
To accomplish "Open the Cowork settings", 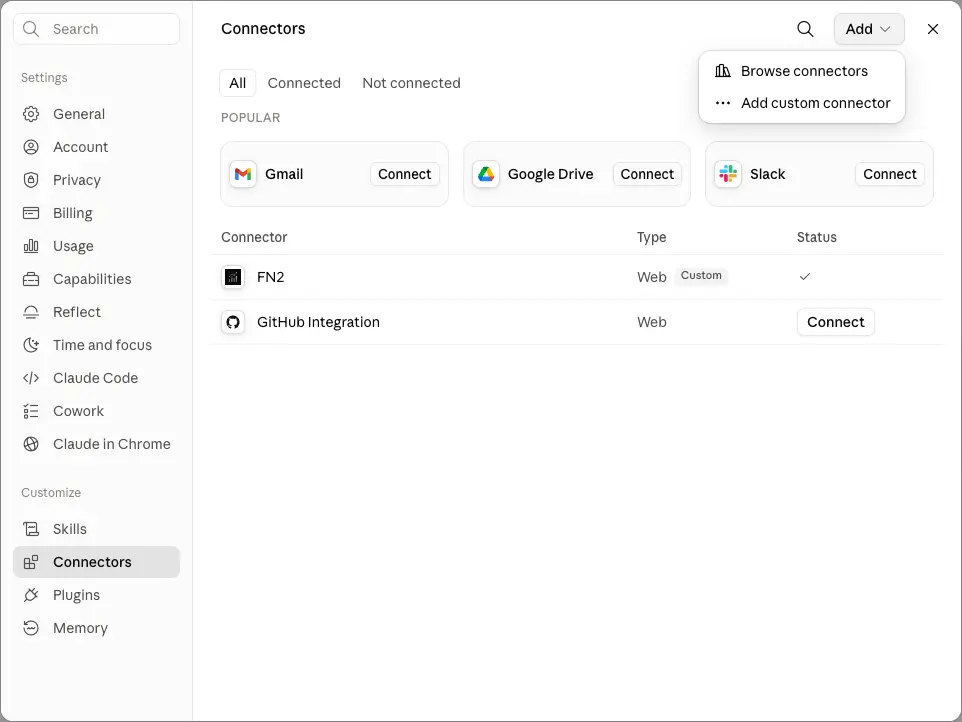I will coord(96,411).
